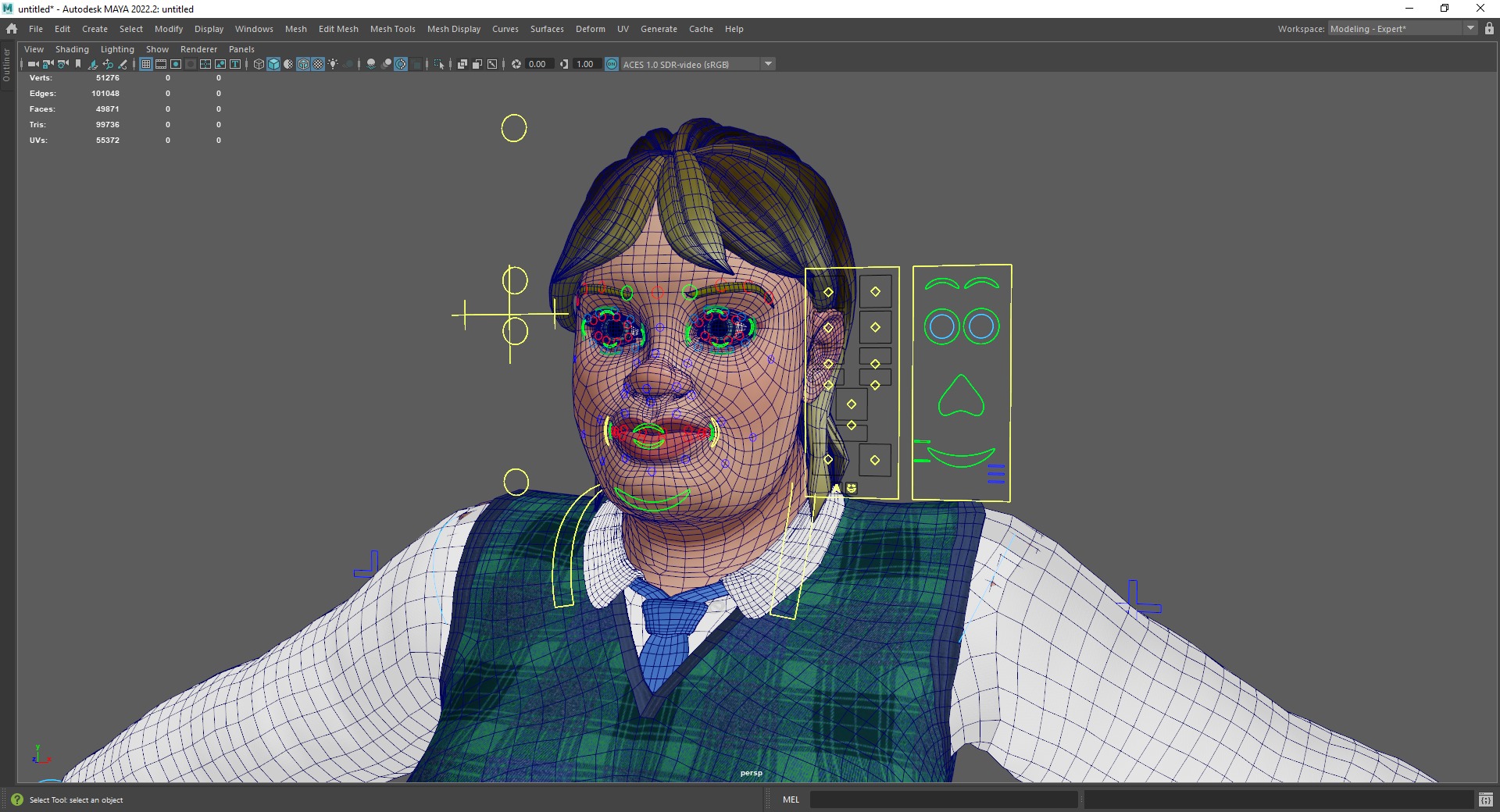Click the camera Bookmarks icon
Screen dimensions: 1500x812
78,64
